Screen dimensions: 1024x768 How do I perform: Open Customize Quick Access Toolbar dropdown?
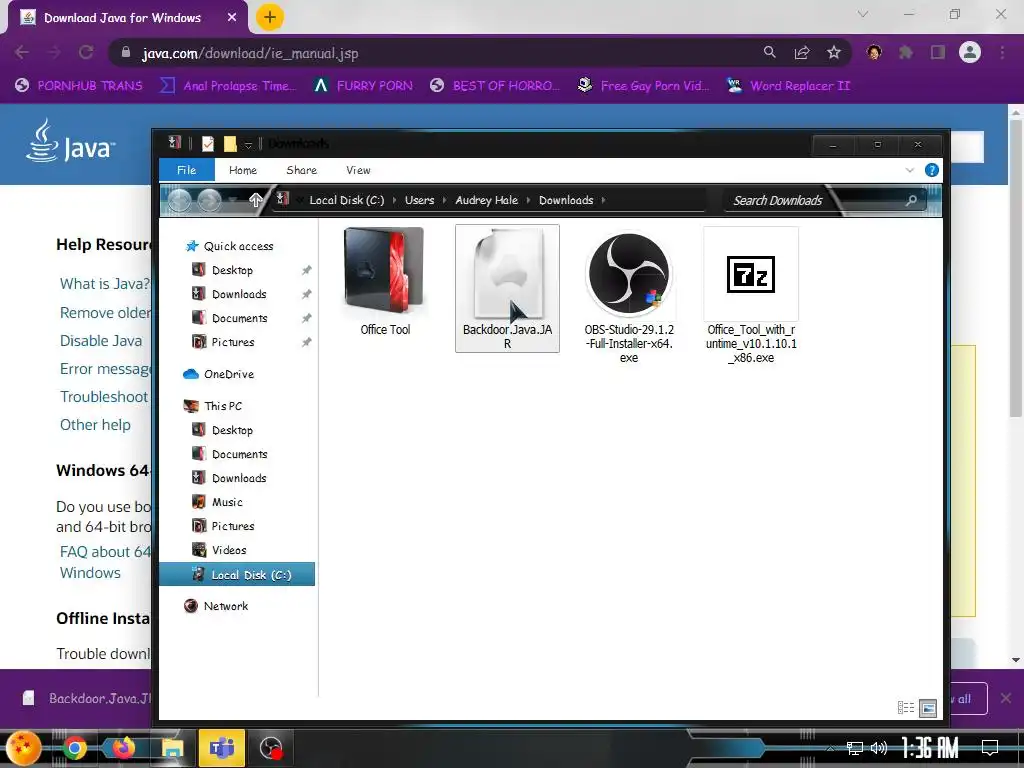248,144
